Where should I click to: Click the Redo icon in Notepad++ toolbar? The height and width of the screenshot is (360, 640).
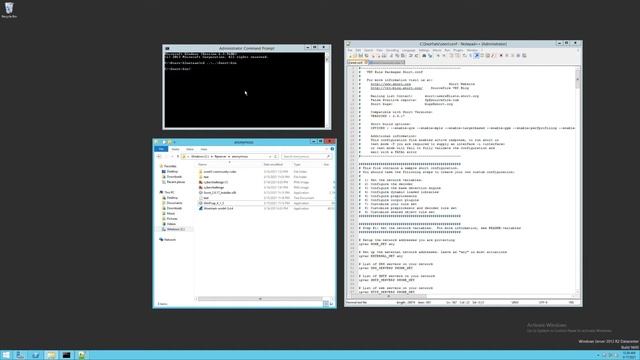coord(416,56)
